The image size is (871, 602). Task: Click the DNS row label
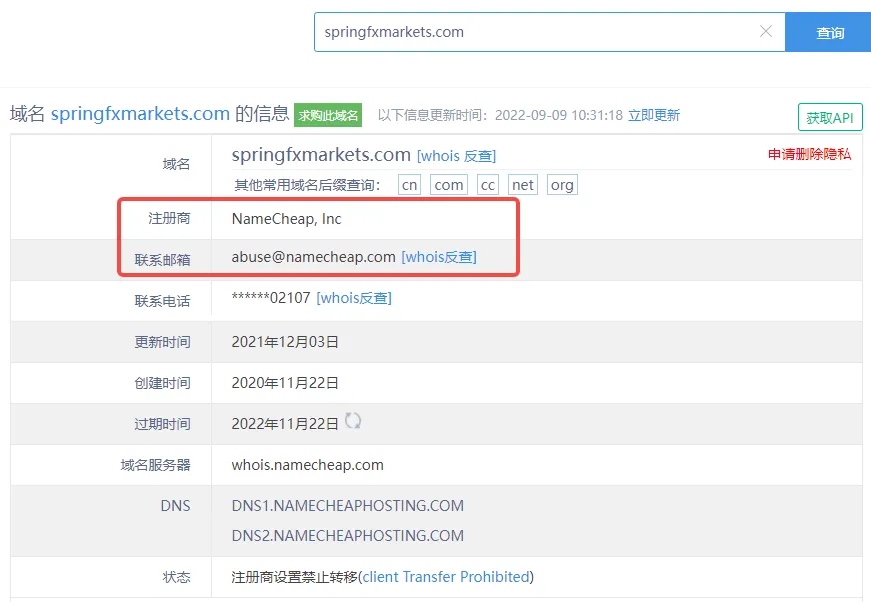coord(175,506)
